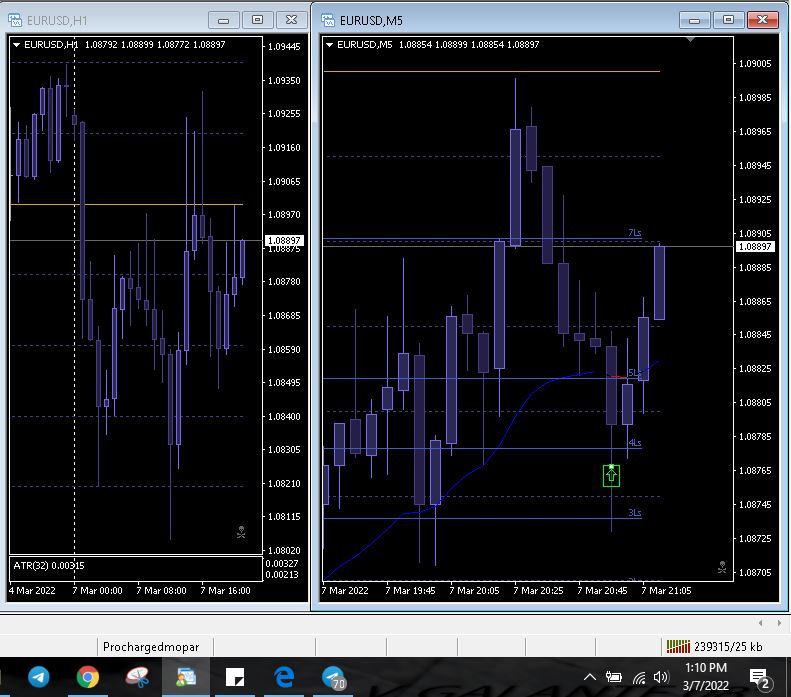The width and height of the screenshot is (791, 697).
Task: Activate the EURUSD,M5 chart title bar
Action: click(x=500, y=19)
